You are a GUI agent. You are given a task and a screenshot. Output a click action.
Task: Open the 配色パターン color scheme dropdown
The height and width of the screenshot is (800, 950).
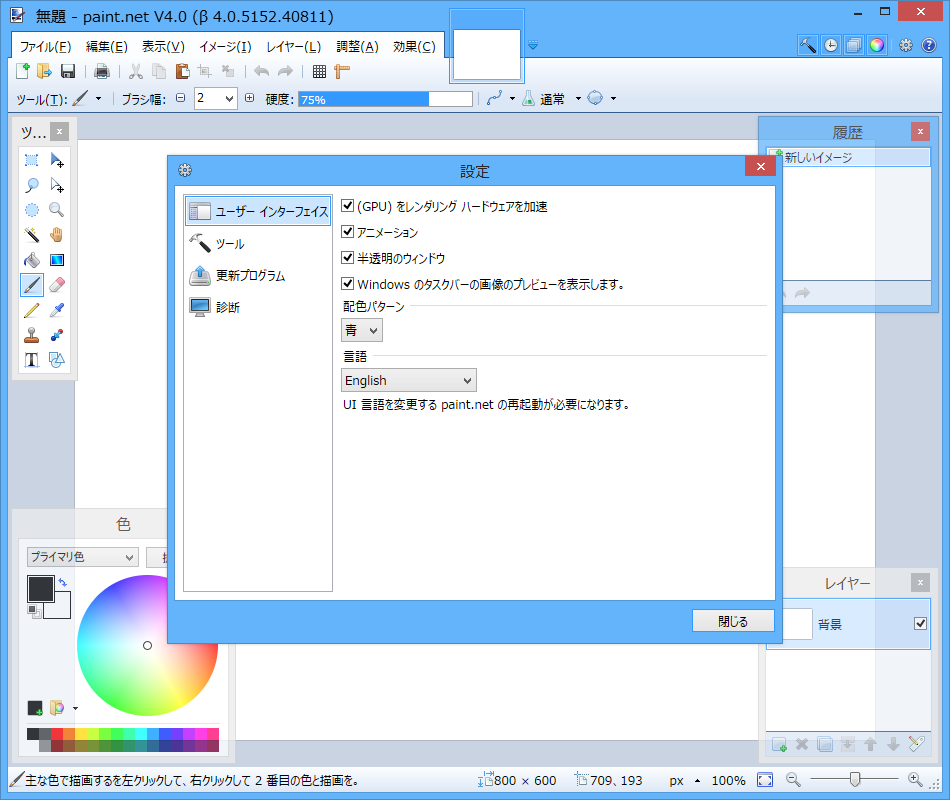point(361,330)
